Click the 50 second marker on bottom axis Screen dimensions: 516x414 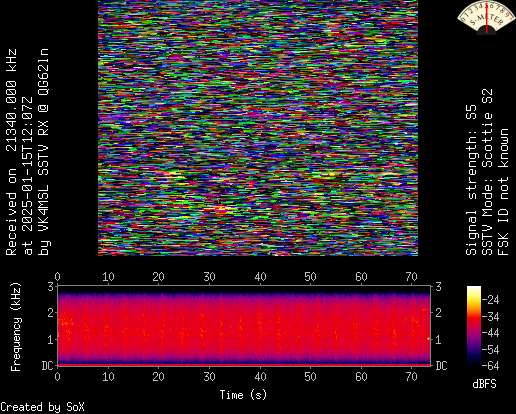click(x=310, y=377)
